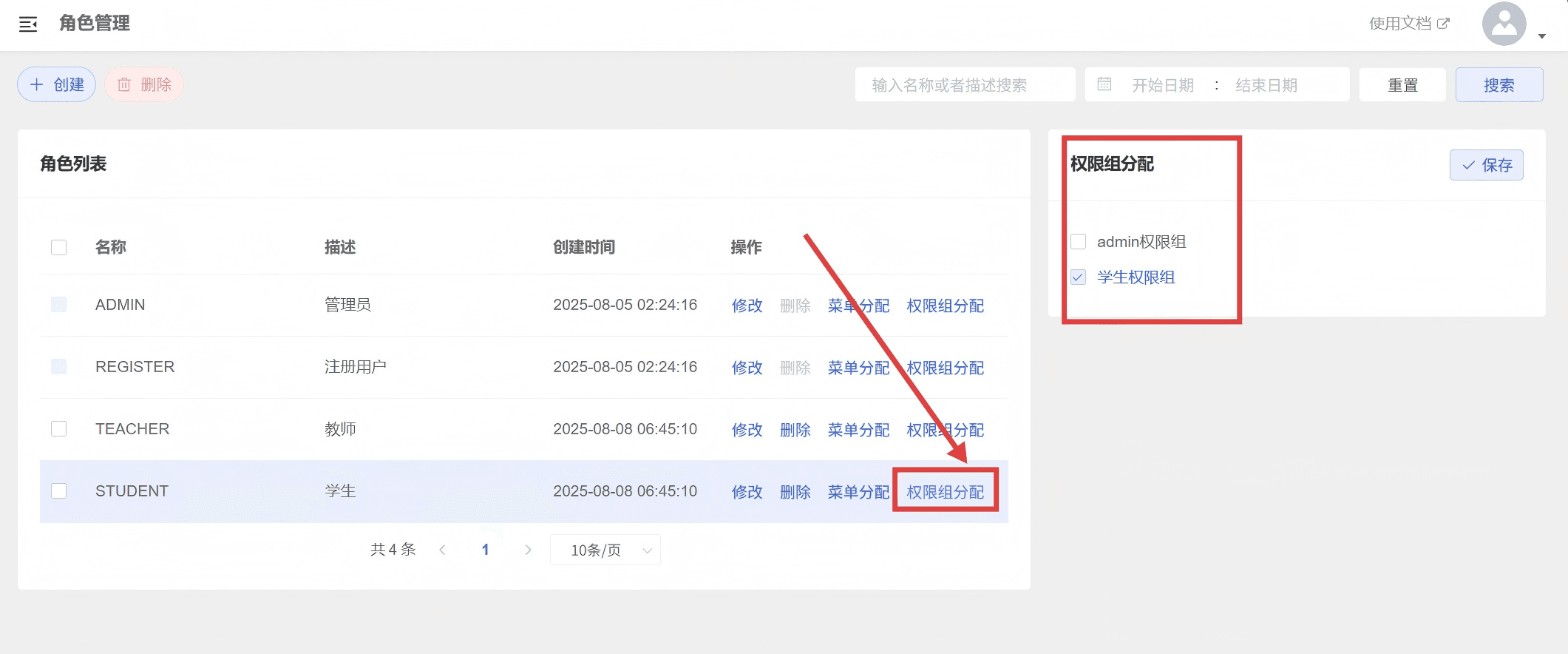Click the 开始日期 date field
This screenshot has width=1568, height=654.
(1163, 85)
